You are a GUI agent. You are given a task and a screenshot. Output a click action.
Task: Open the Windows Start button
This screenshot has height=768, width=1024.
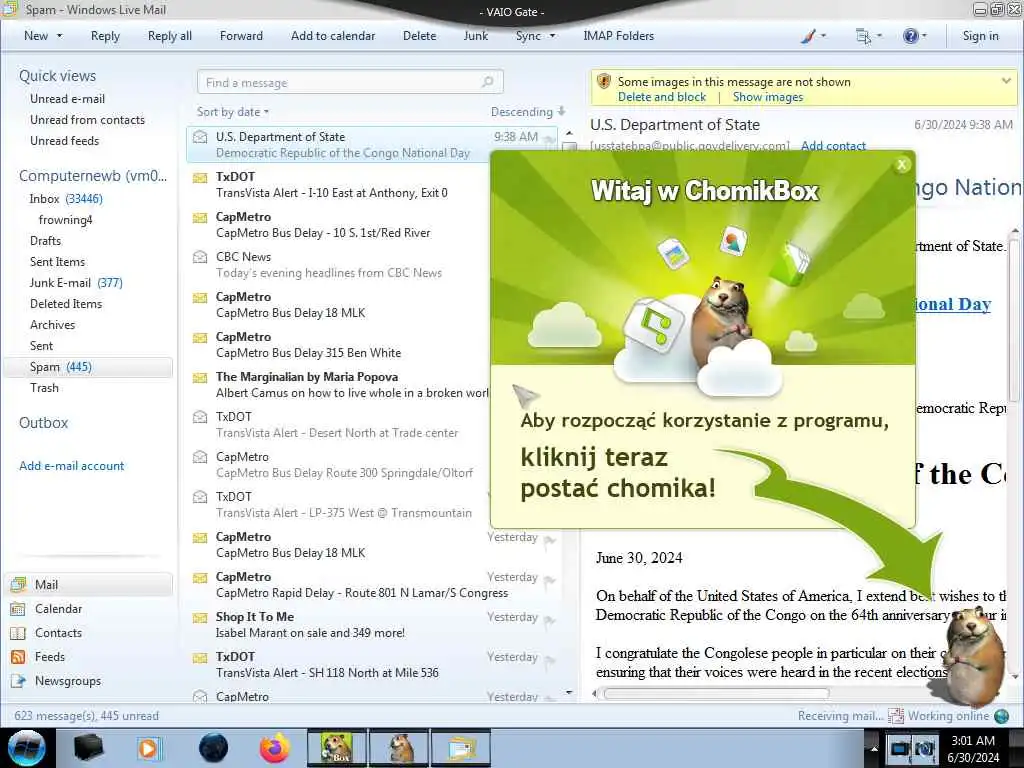26,748
